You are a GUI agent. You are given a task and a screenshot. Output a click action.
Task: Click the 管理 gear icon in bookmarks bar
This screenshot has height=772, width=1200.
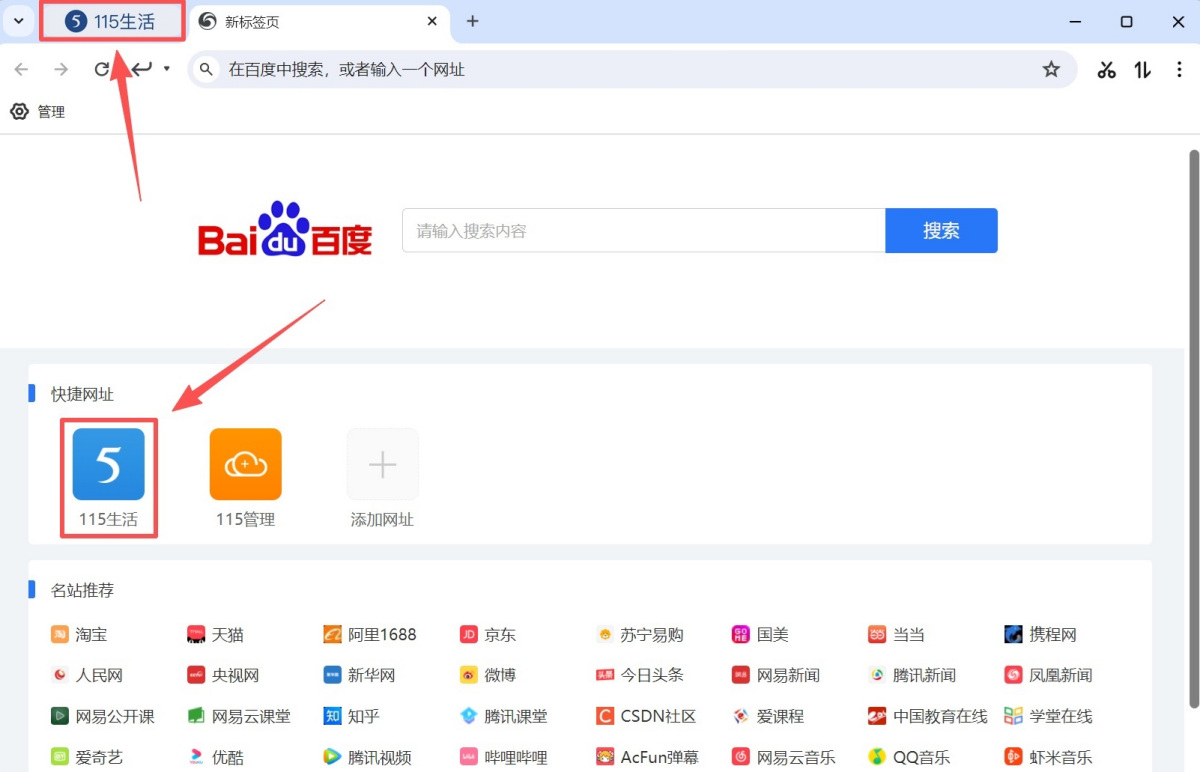(x=20, y=112)
